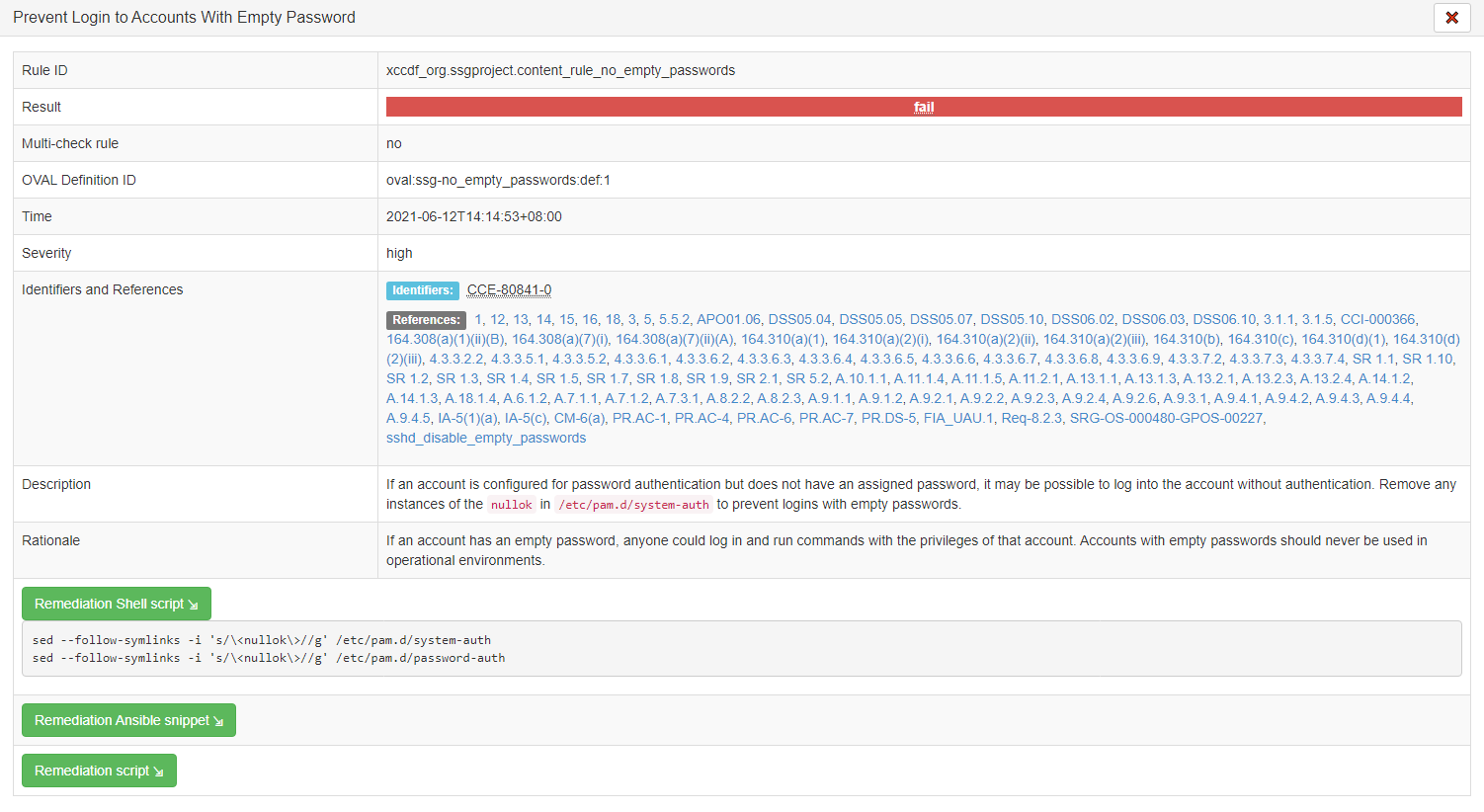Image resolution: width=1484 pixels, height=812 pixels.
Task: Expand the Remediation Shell script section
Action: point(117,604)
